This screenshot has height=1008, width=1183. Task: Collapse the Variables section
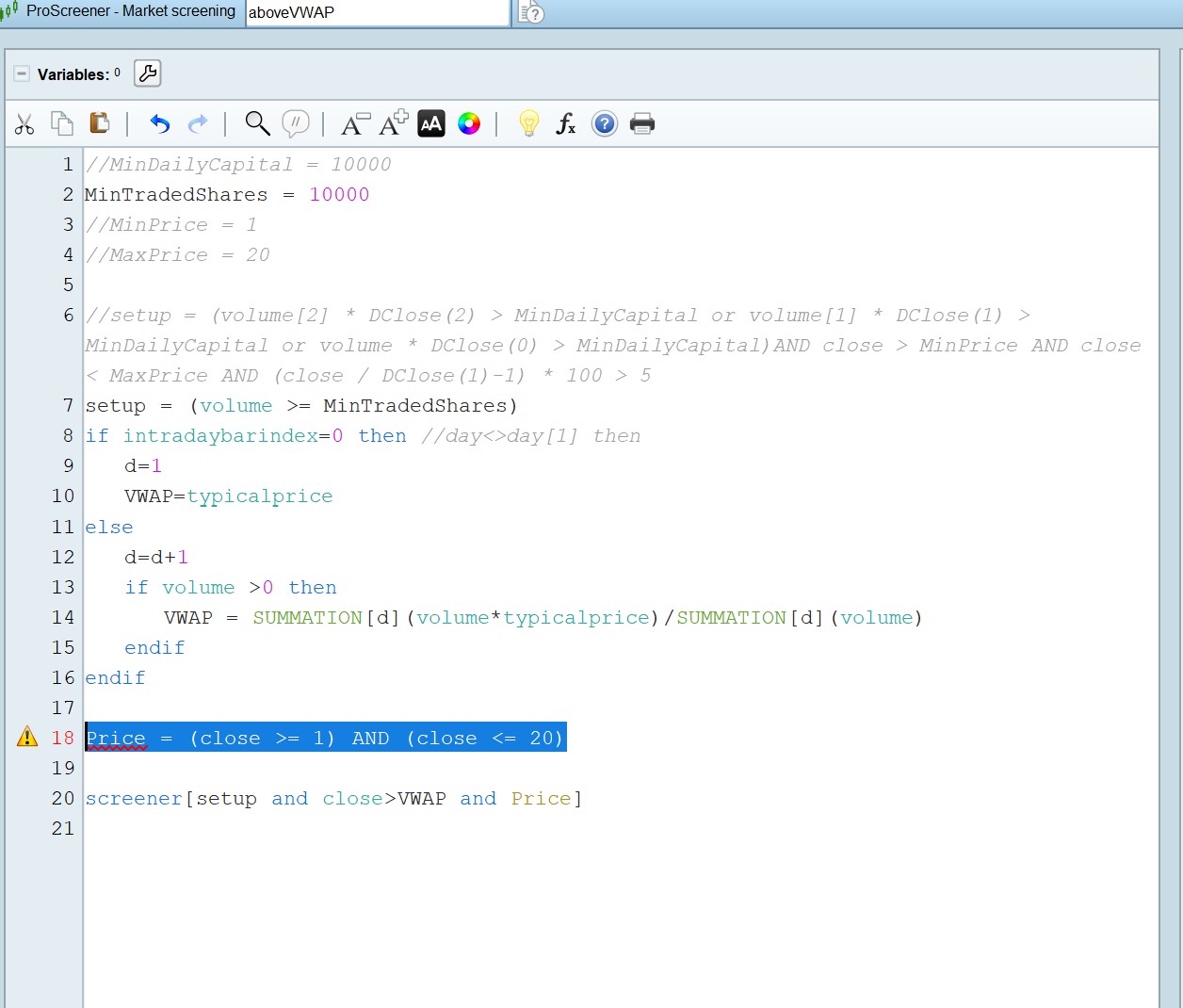point(22,73)
